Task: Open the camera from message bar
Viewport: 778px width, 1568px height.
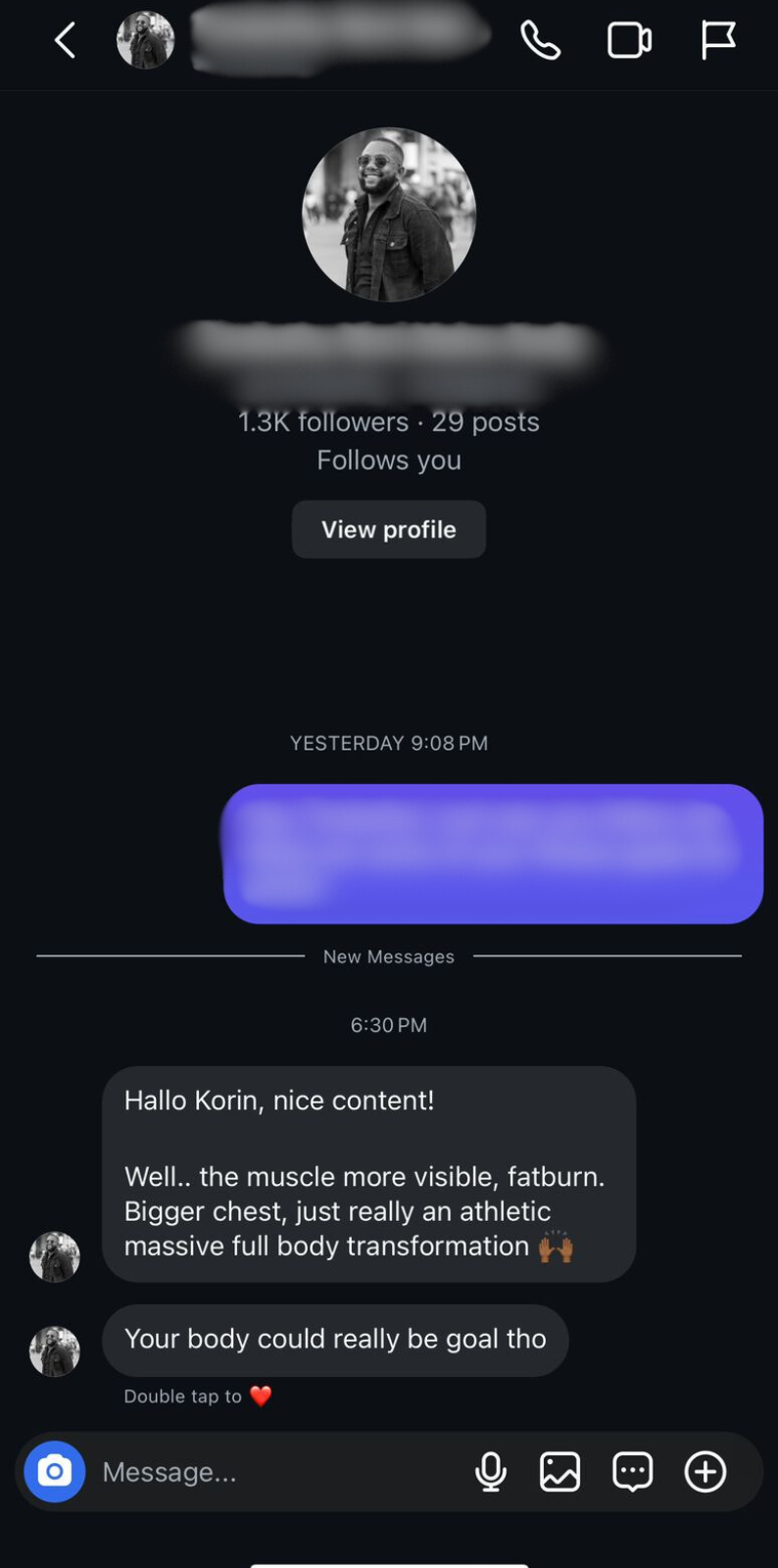Action: [55, 1471]
